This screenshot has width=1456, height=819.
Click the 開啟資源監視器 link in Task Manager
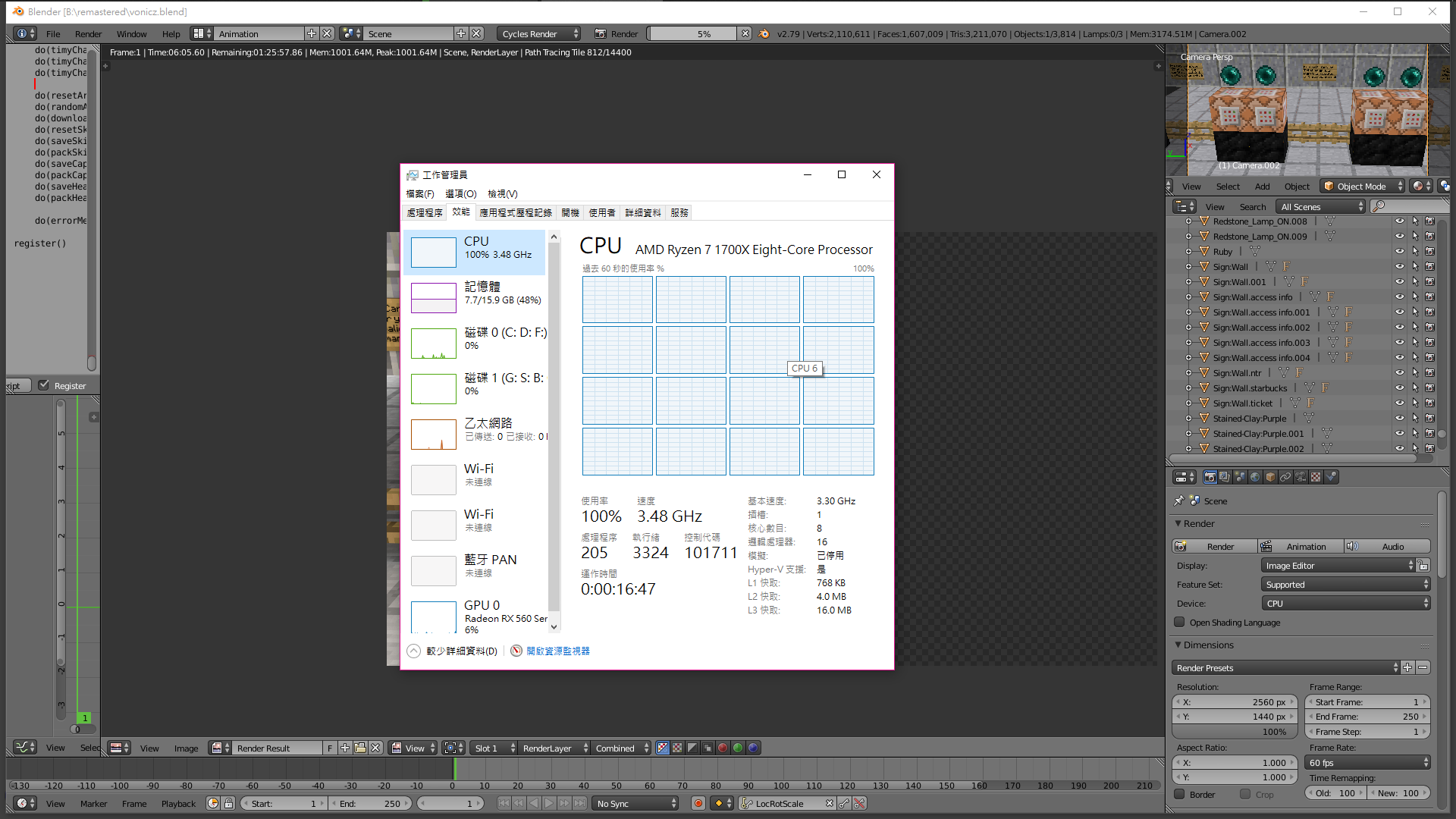[558, 651]
